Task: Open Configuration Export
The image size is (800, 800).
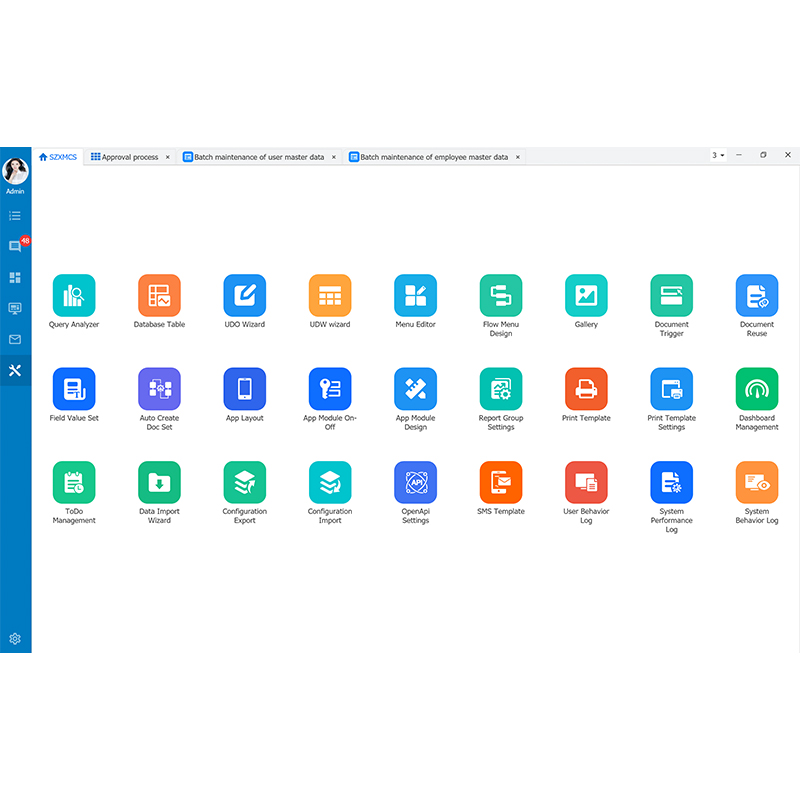Action: tap(244, 483)
